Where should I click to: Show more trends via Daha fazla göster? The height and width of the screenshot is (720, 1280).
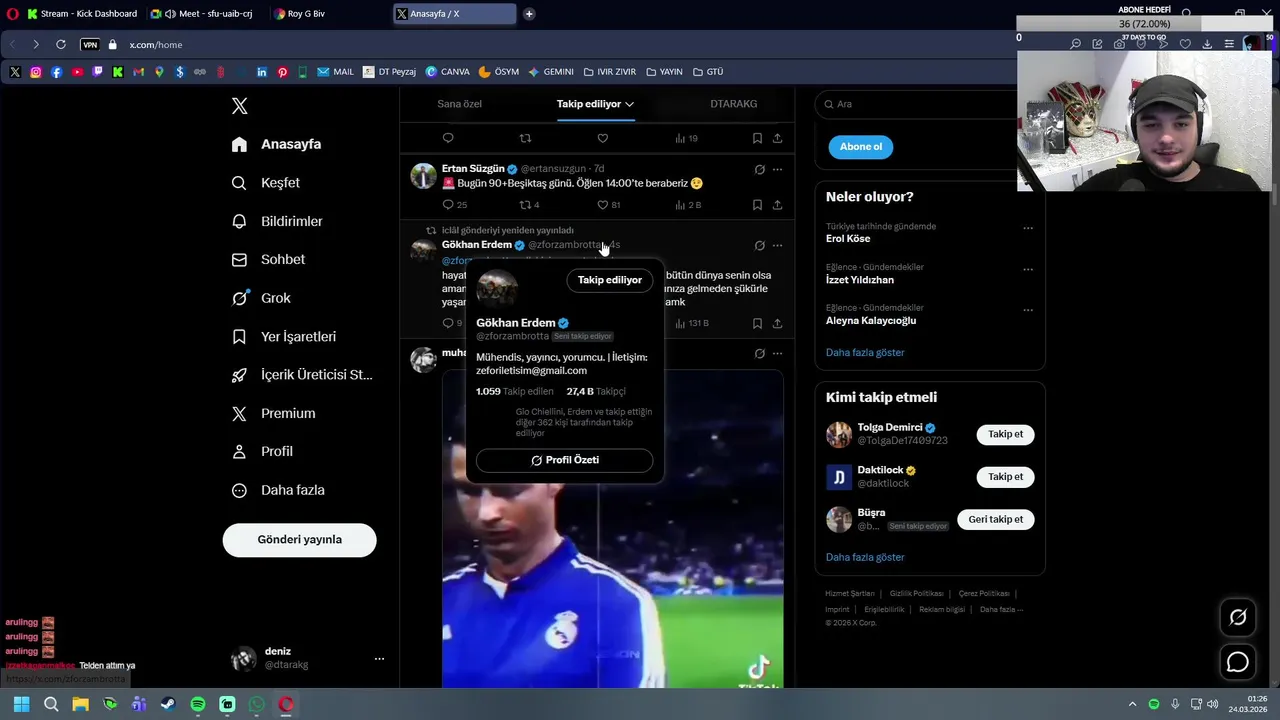pyautogui.click(x=865, y=353)
